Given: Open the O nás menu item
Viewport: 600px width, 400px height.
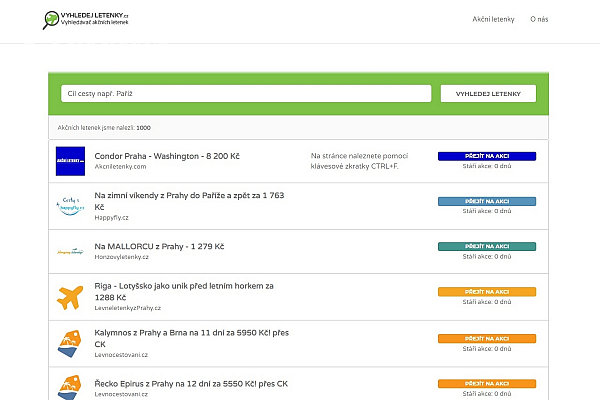Looking at the screenshot, I should [539, 19].
